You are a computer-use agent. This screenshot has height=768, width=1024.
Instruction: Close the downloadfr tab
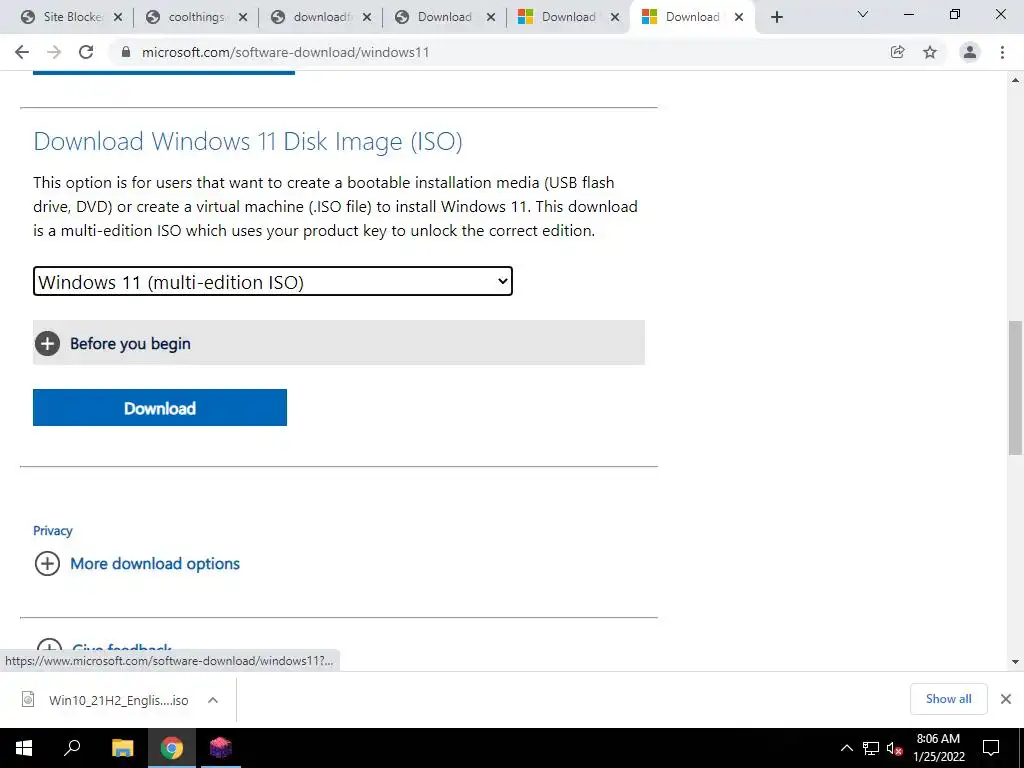click(x=367, y=18)
